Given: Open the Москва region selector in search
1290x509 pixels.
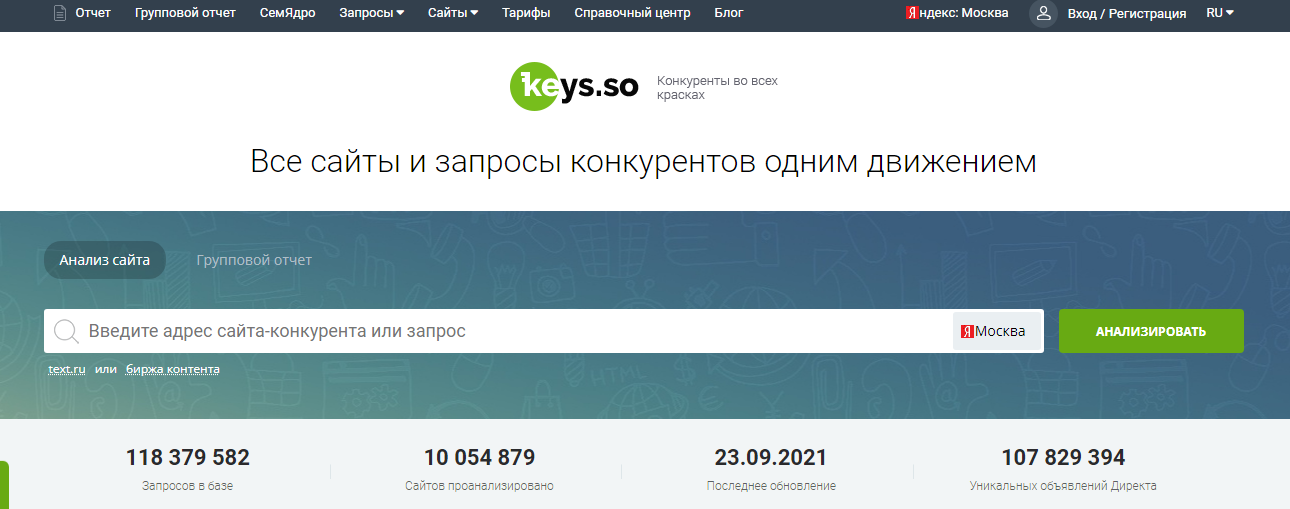Looking at the screenshot, I should (995, 331).
